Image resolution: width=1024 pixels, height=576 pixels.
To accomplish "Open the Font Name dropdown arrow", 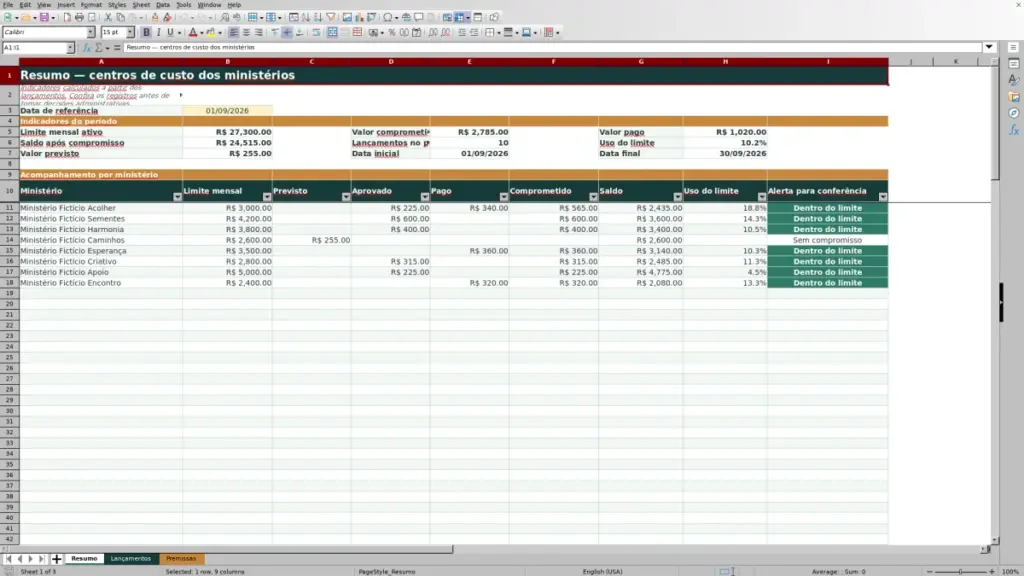I will point(90,33).
